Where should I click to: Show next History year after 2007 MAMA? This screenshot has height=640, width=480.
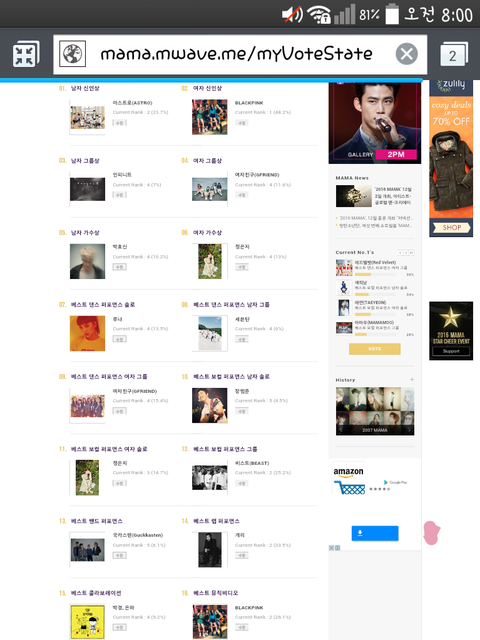click(409, 430)
